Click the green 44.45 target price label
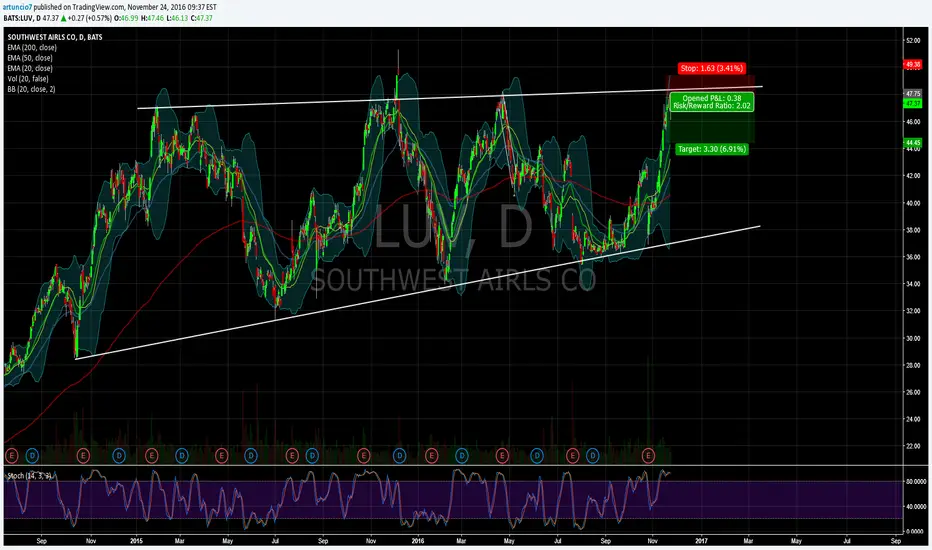This screenshot has width=932, height=550. click(x=912, y=143)
